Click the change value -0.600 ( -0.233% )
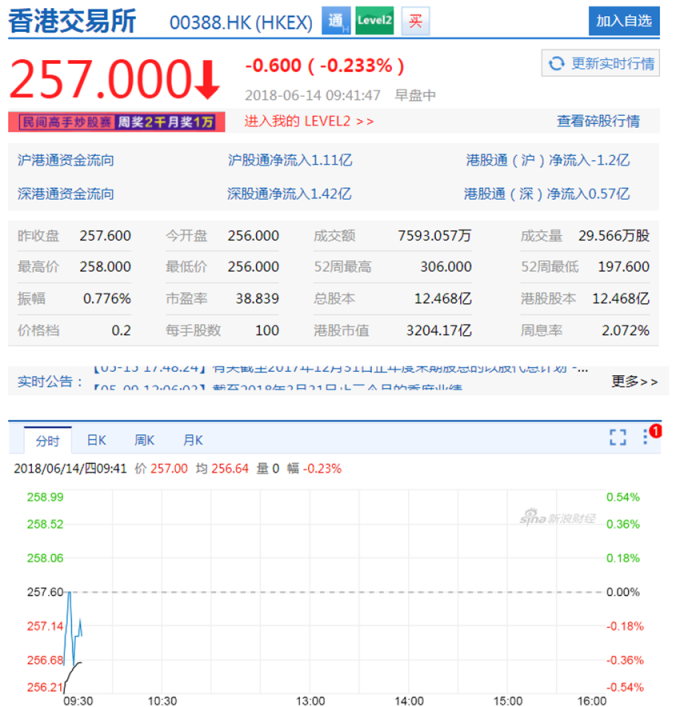The image size is (680, 707). coord(325,66)
